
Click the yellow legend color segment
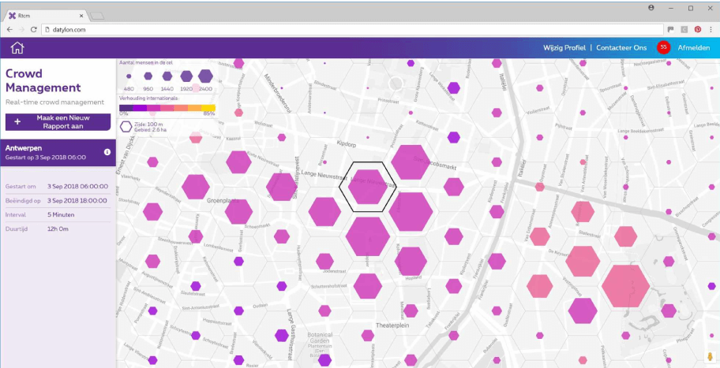point(208,108)
